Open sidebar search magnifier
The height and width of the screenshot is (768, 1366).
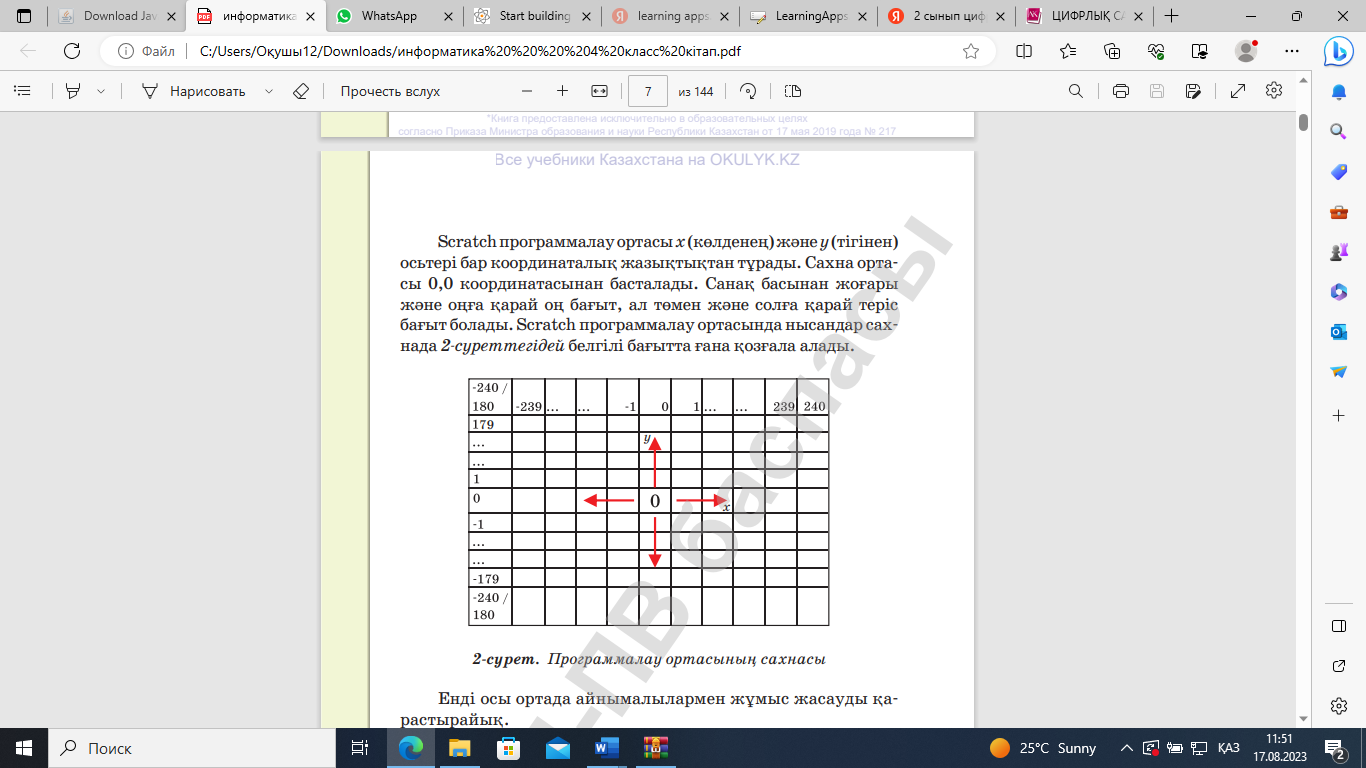click(1338, 131)
